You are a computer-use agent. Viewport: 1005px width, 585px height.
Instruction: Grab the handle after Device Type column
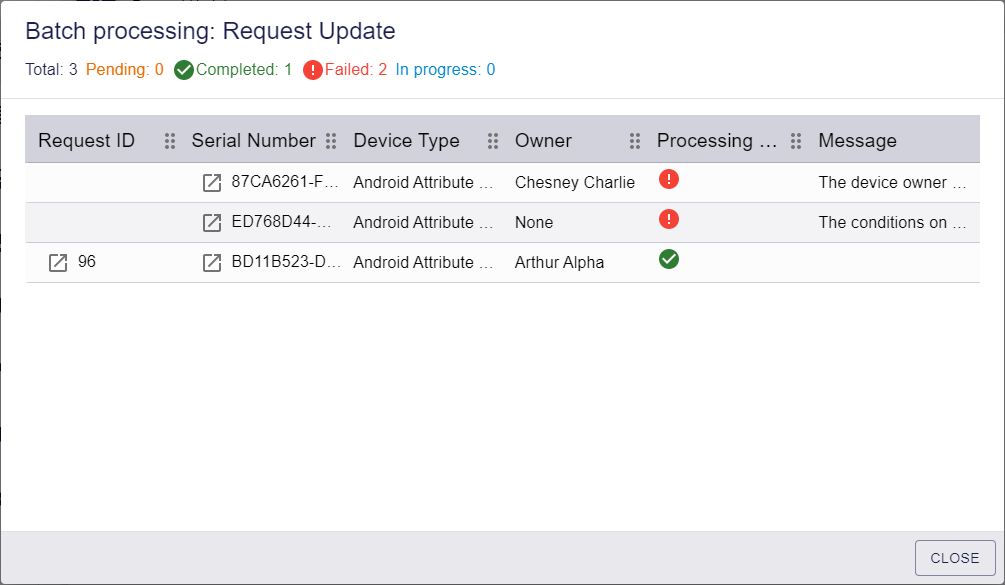[493, 141]
